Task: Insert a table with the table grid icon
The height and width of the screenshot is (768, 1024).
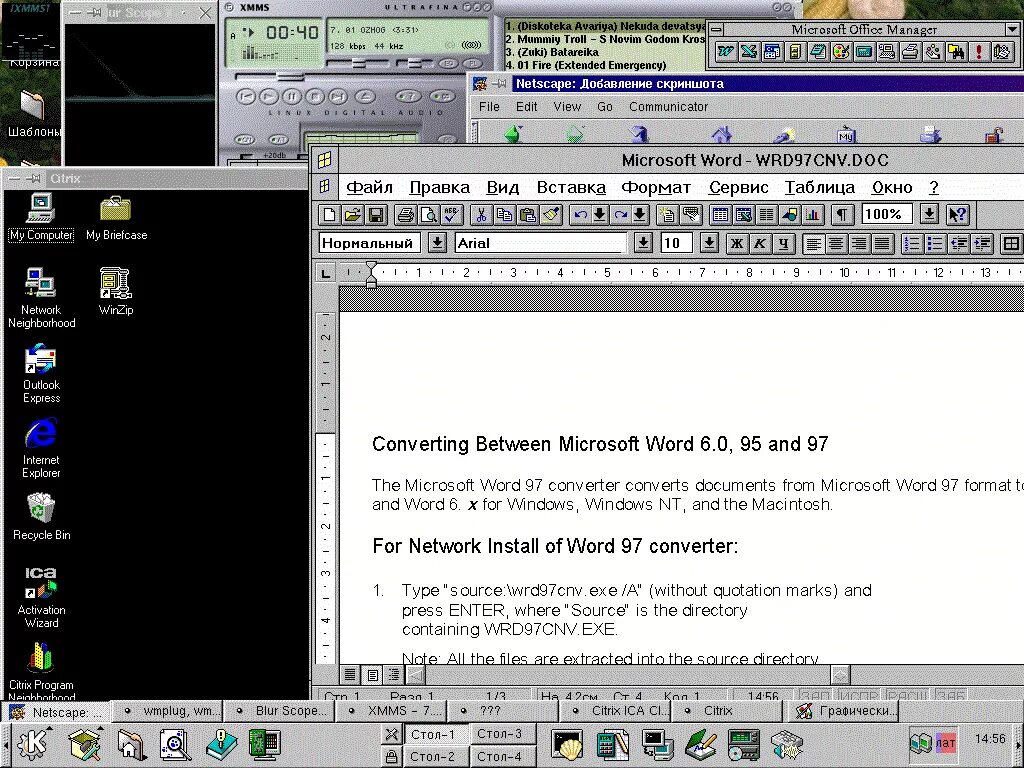Action: click(720, 214)
